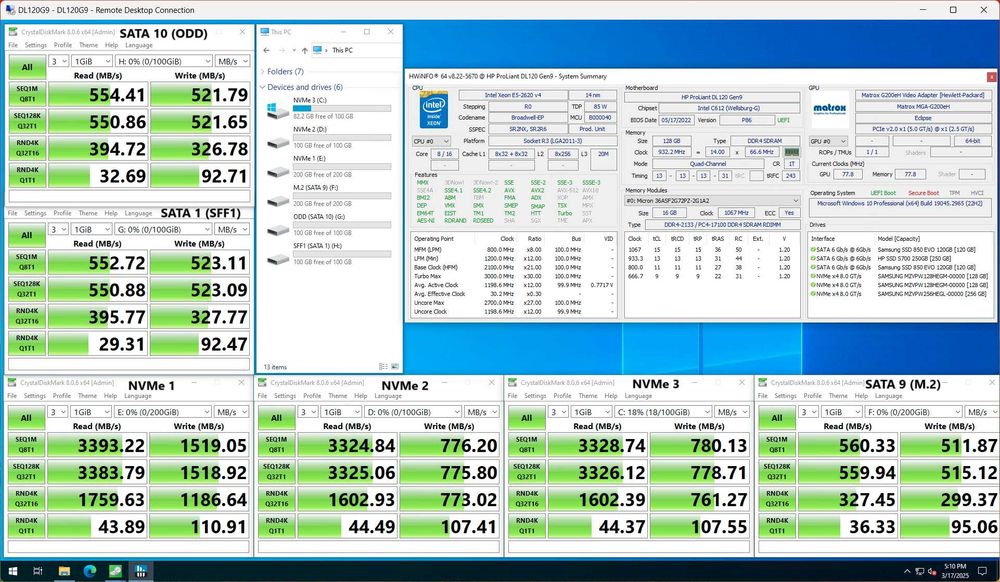Open the GPU #0 selector in HWiNFO

click(828, 142)
